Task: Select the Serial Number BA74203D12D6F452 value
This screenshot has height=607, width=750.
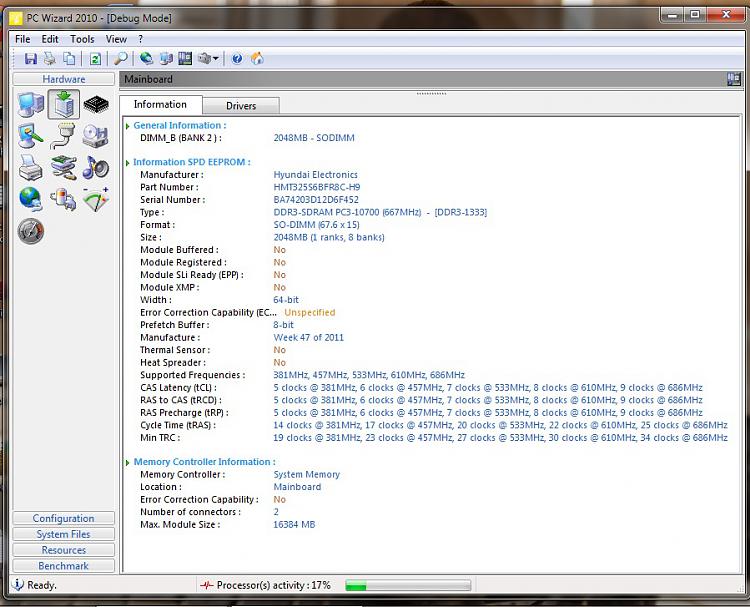Action: point(316,200)
